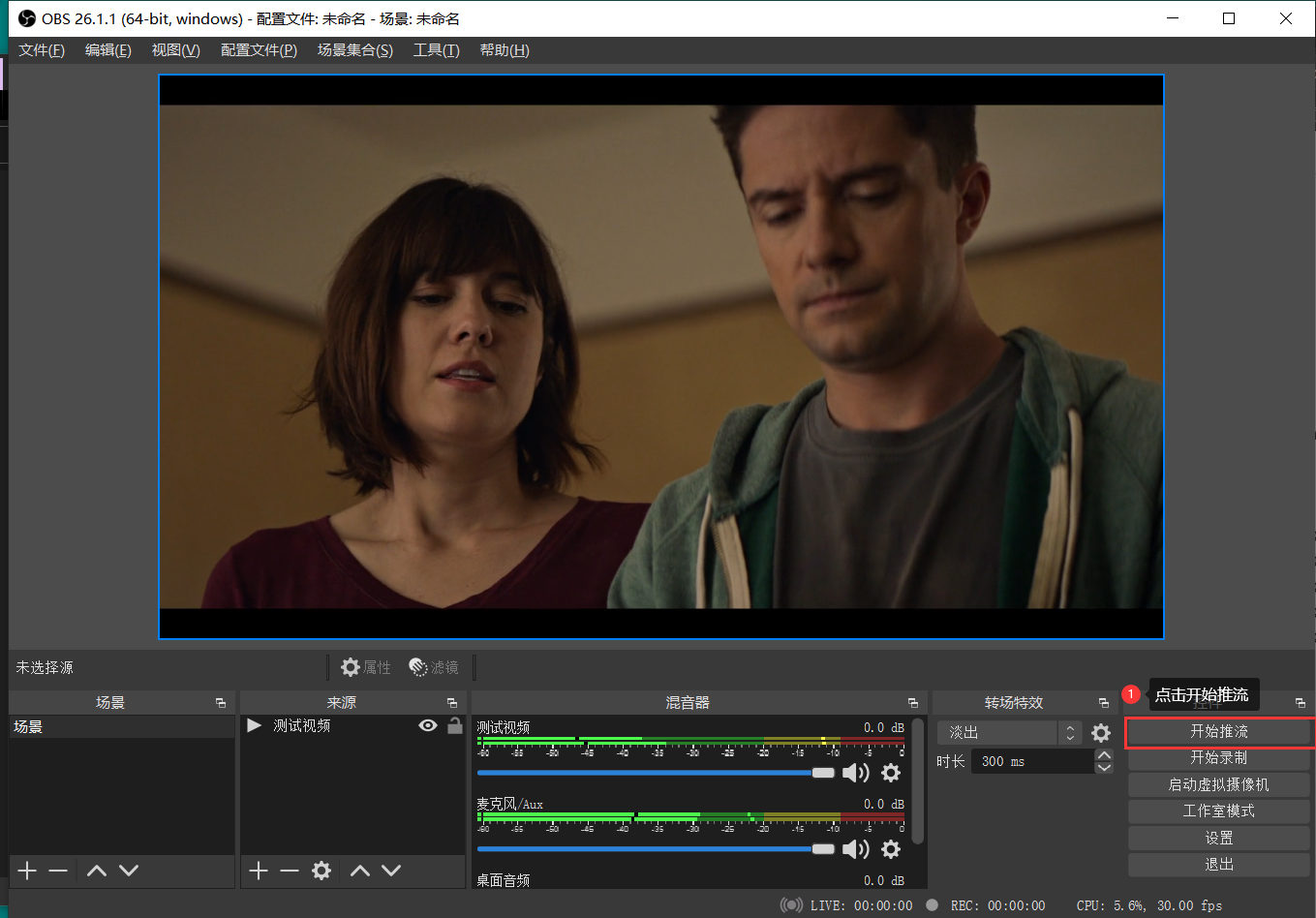The width and height of the screenshot is (1316, 918).
Task: Open 设置 settings button
Action: (x=1218, y=839)
